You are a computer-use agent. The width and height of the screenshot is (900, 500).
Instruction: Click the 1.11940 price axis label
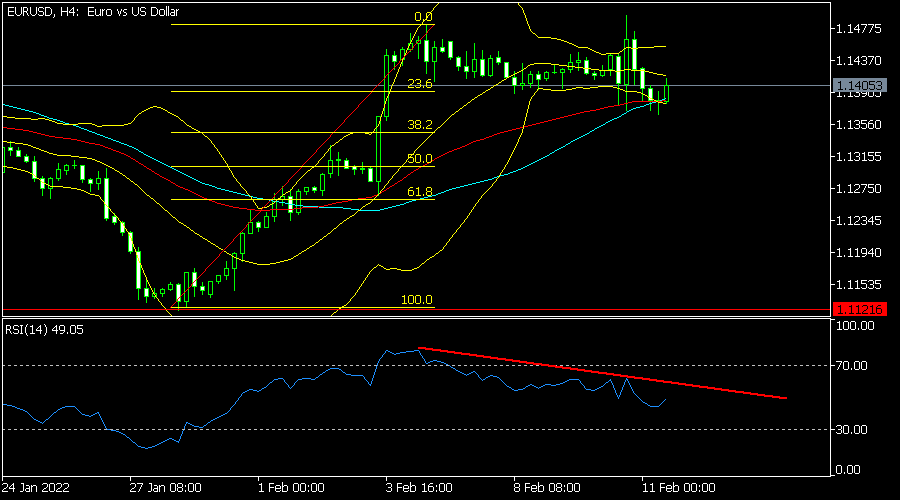[x=859, y=252]
